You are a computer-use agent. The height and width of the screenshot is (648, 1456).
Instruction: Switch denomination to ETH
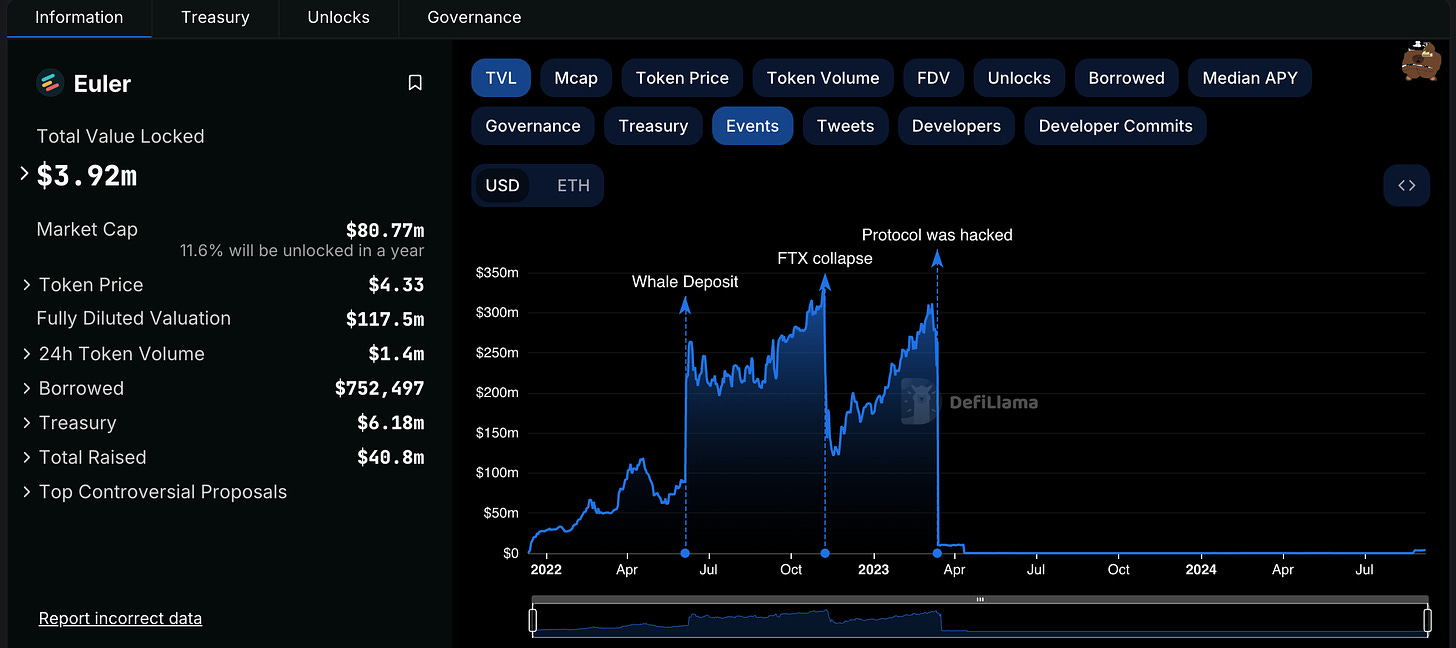(x=573, y=185)
